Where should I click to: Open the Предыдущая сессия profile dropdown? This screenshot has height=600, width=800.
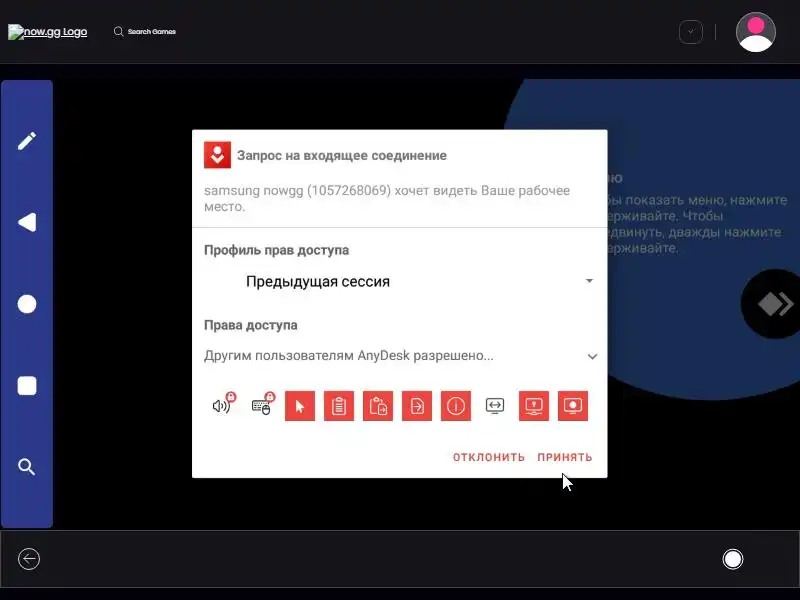(400, 281)
